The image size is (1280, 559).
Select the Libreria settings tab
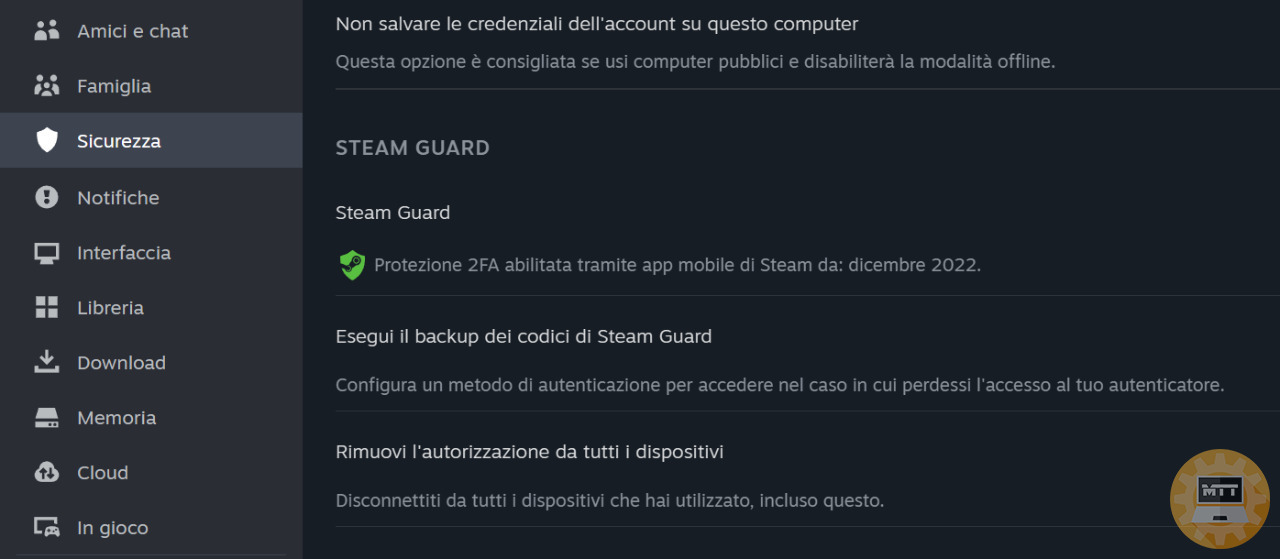pyautogui.click(x=151, y=308)
